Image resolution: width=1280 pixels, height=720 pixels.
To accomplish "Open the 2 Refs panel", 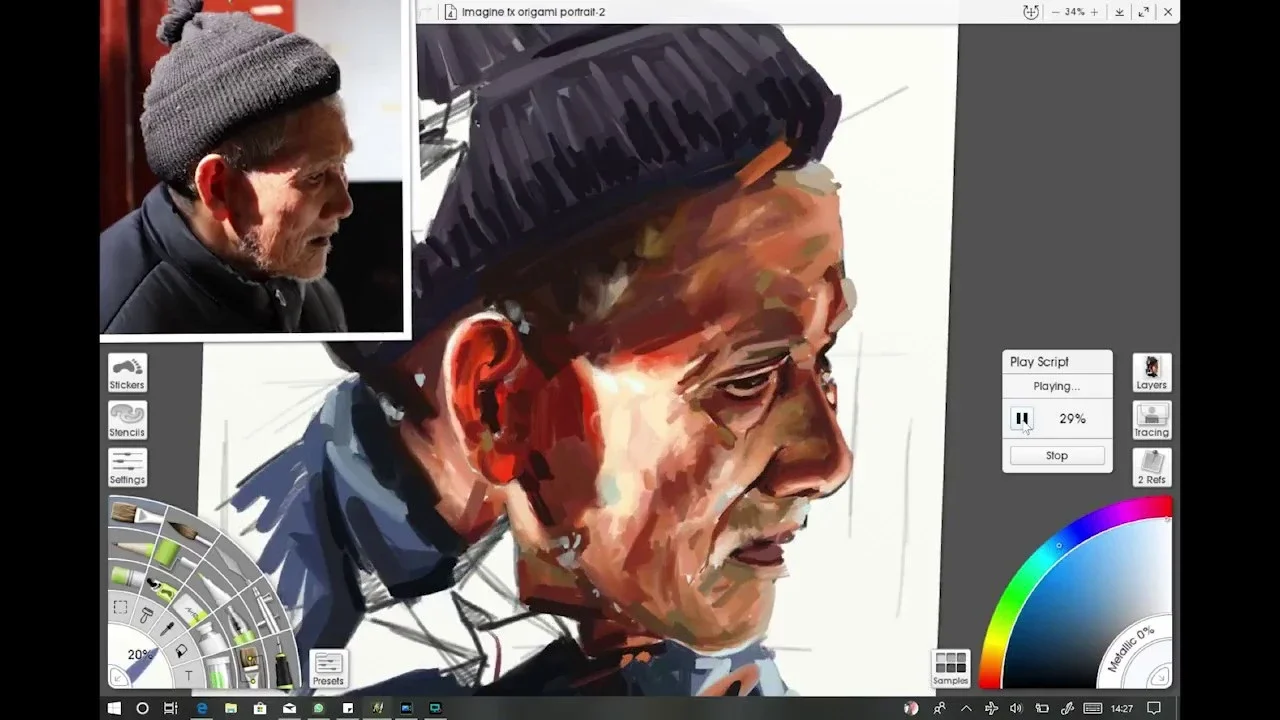I will pyautogui.click(x=1151, y=467).
